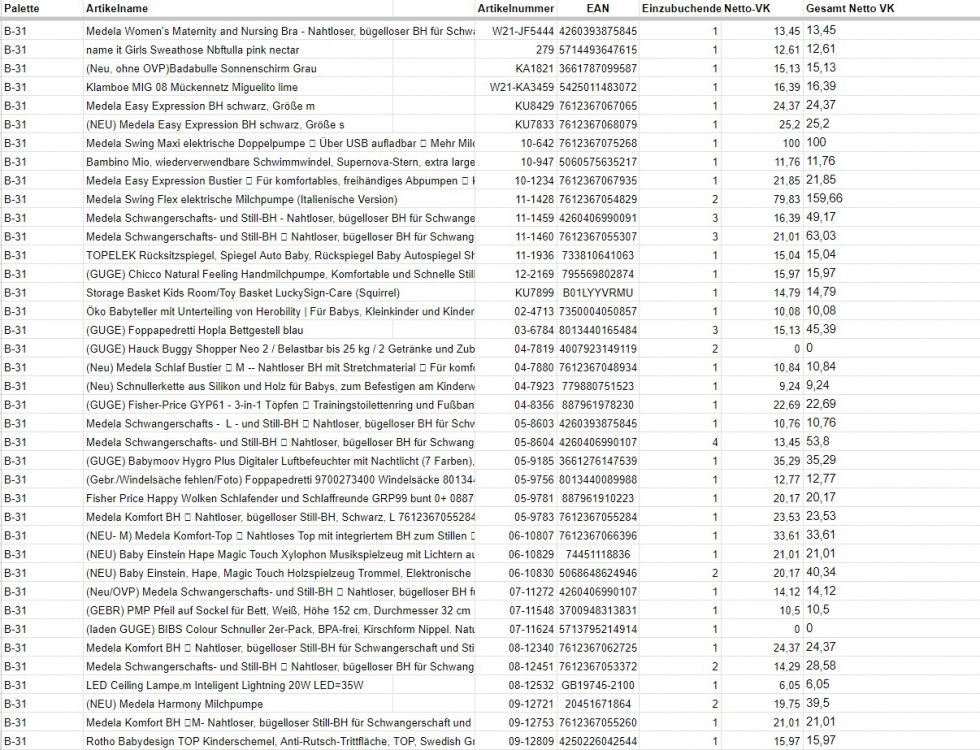Select Netto-VK value 79,83
Screen dimensions: 980x750
pos(787,200)
